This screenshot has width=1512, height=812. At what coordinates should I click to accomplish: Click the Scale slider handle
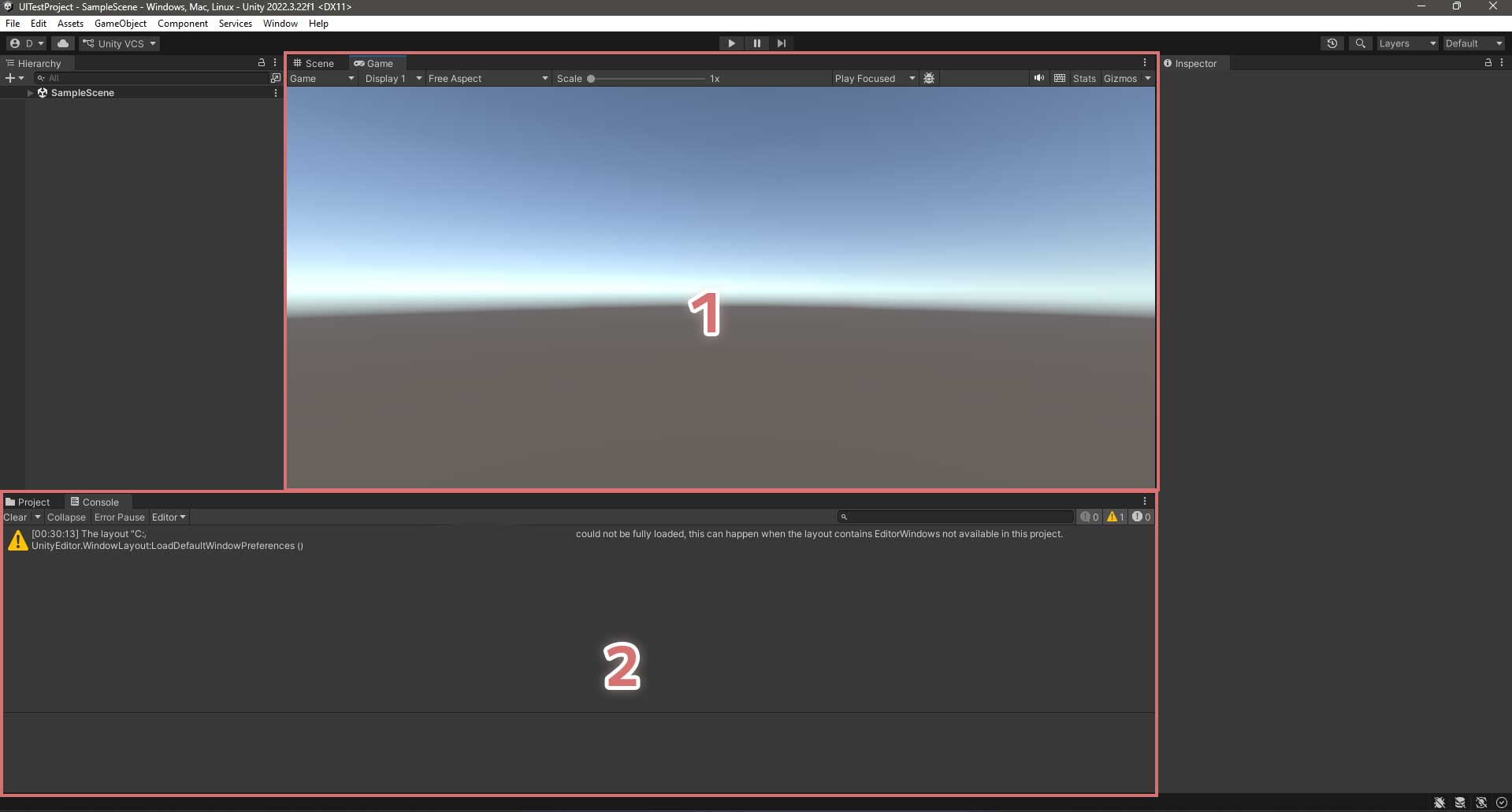click(x=591, y=79)
